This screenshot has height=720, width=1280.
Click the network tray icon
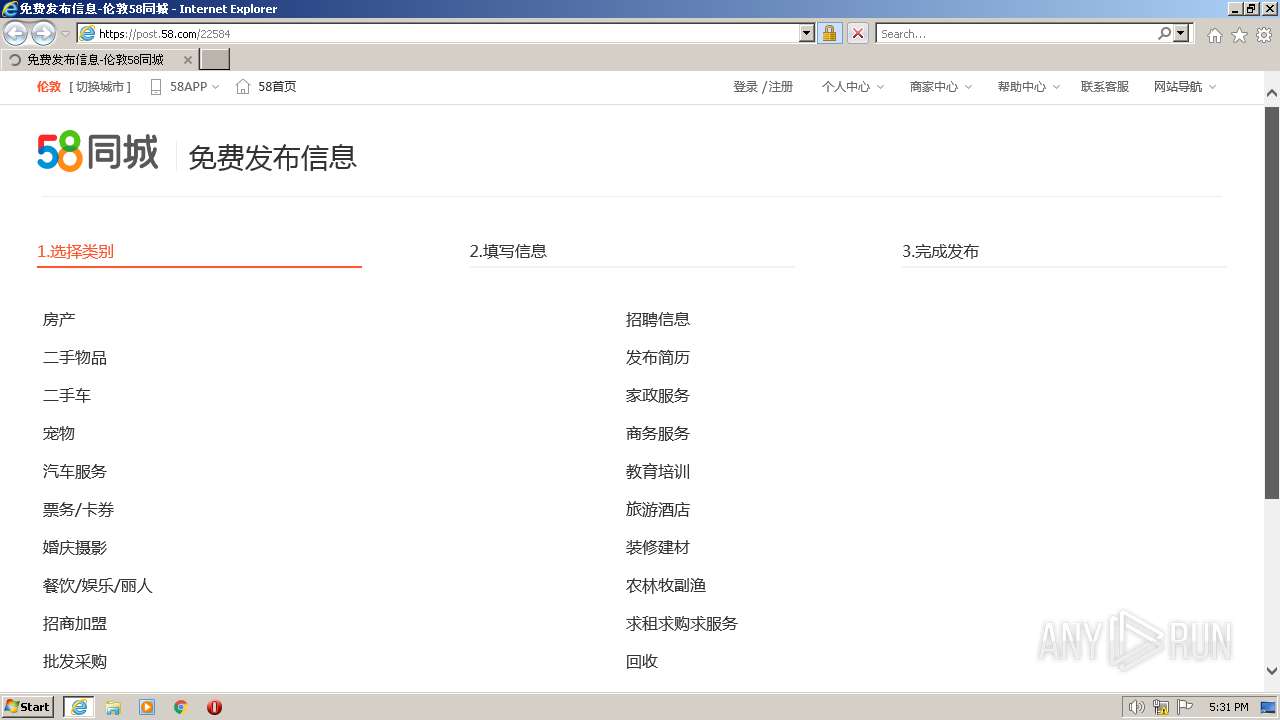[x=1161, y=707]
